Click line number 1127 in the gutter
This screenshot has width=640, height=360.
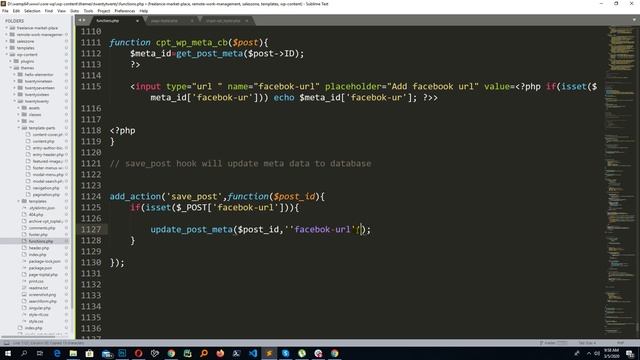click(91, 229)
